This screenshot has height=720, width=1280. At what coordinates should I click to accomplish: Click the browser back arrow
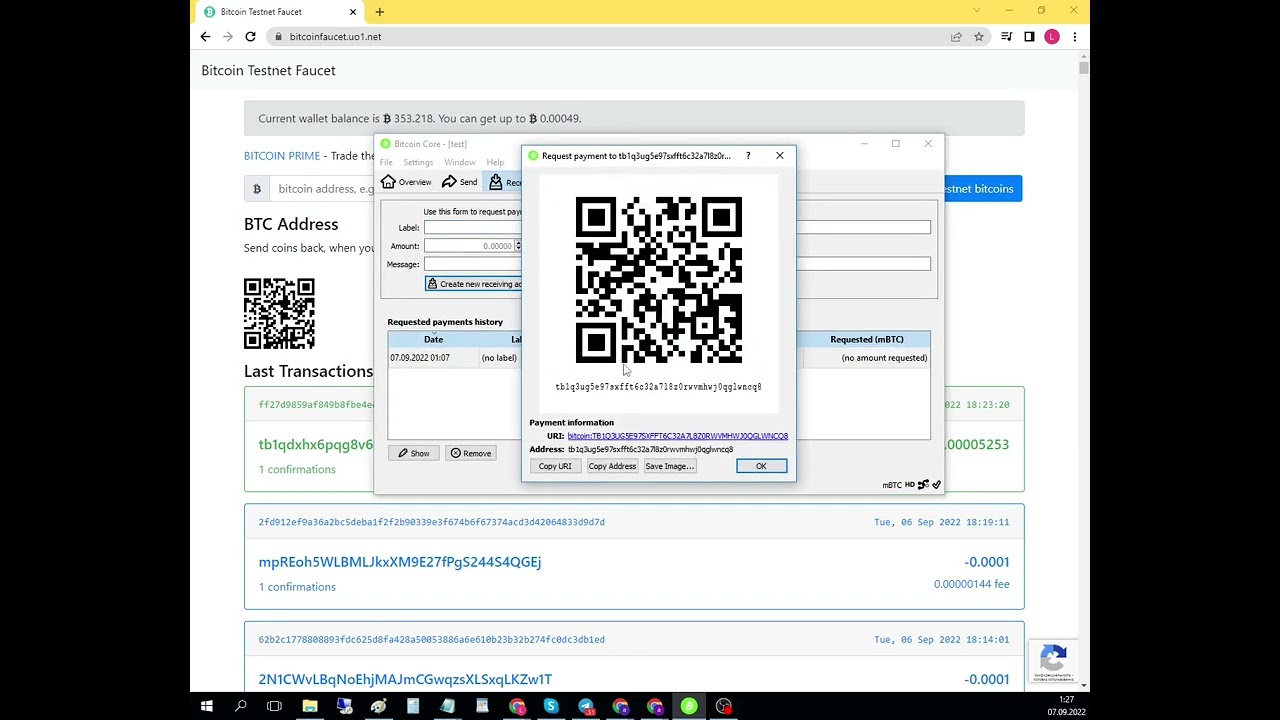tap(205, 37)
